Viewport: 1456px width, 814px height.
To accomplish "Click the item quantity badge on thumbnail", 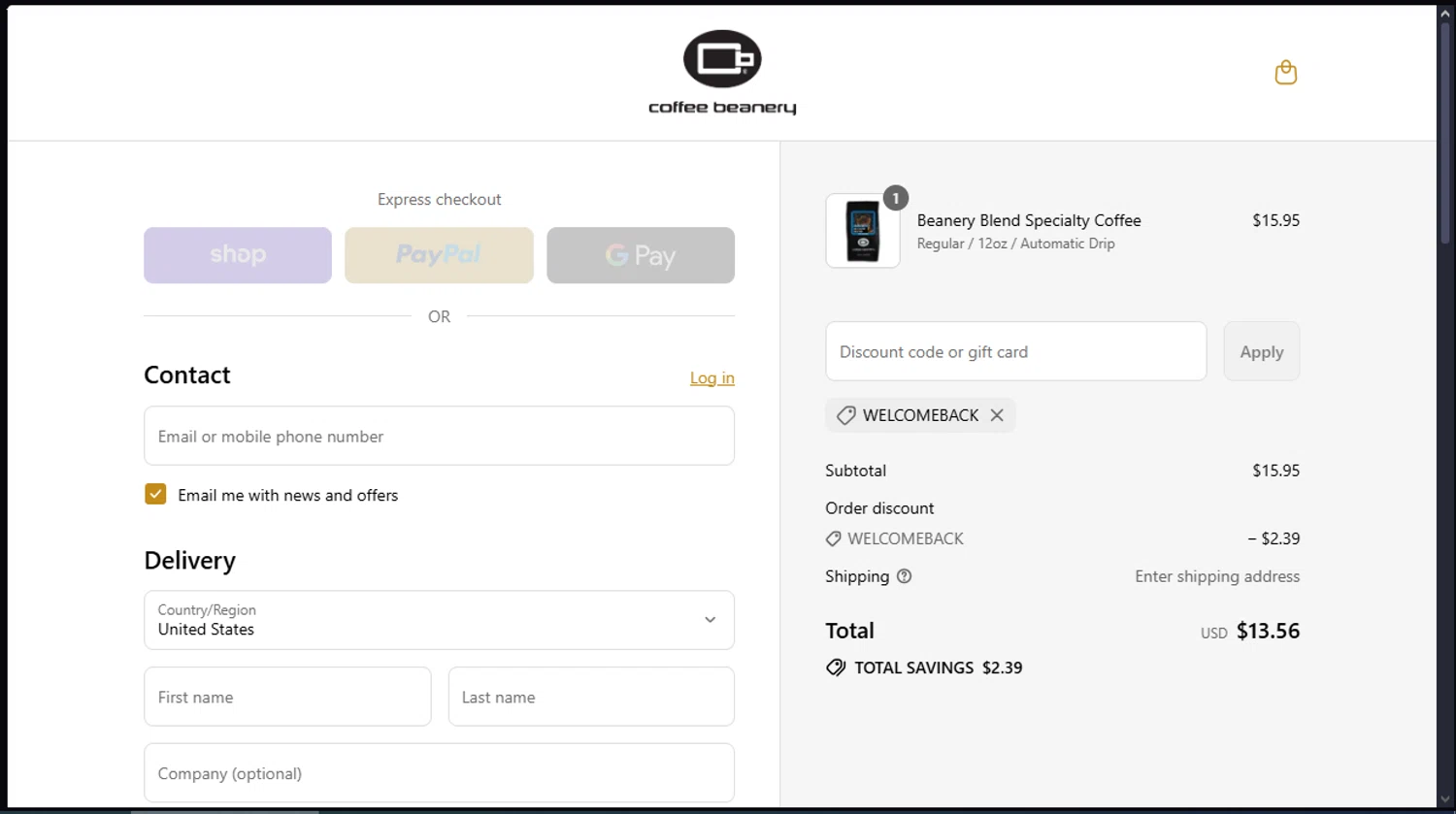I will coord(896,198).
